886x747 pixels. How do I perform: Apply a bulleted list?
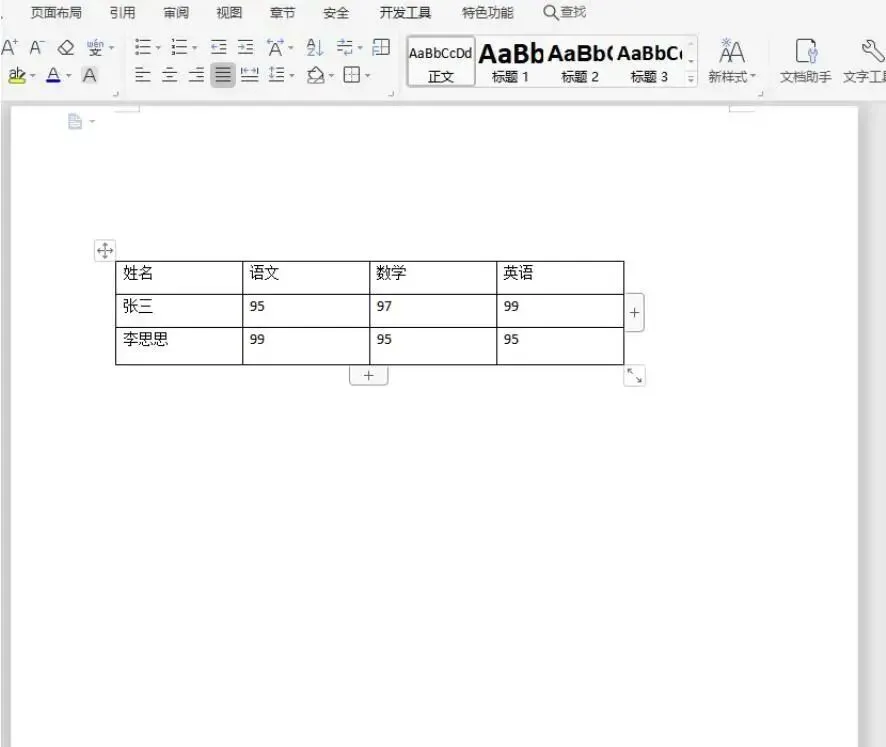[x=143, y=47]
